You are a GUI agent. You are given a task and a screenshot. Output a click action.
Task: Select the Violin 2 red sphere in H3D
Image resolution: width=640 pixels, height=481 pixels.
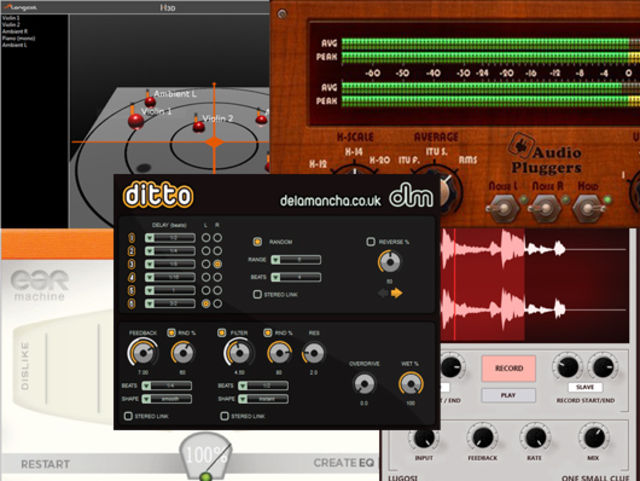(199, 126)
